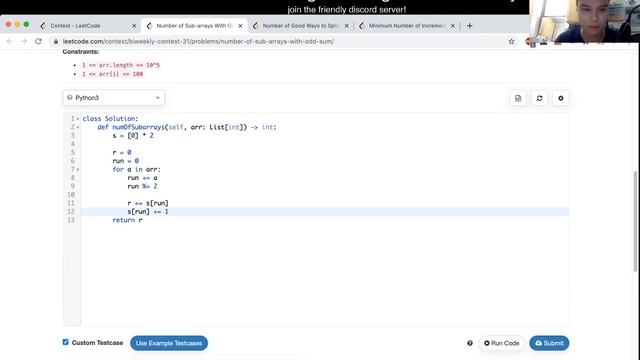Open the code notes document icon
640x360 pixels.
(x=518, y=98)
